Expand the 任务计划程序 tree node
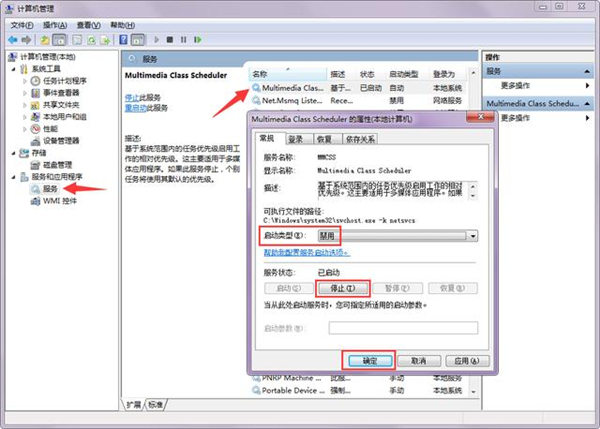600x429 pixels. click(x=25, y=81)
